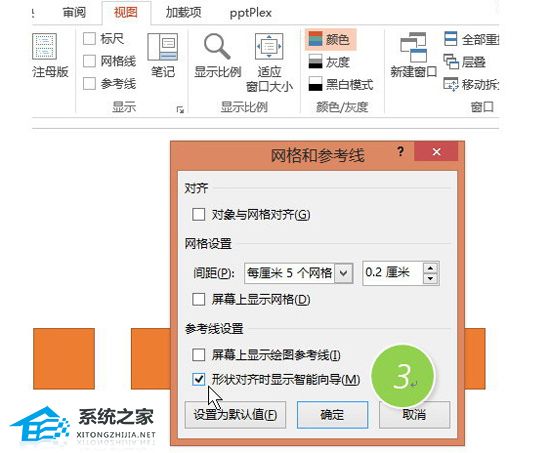Select the 视图 ribbon tab
The height and width of the screenshot is (453, 550).
(x=126, y=13)
